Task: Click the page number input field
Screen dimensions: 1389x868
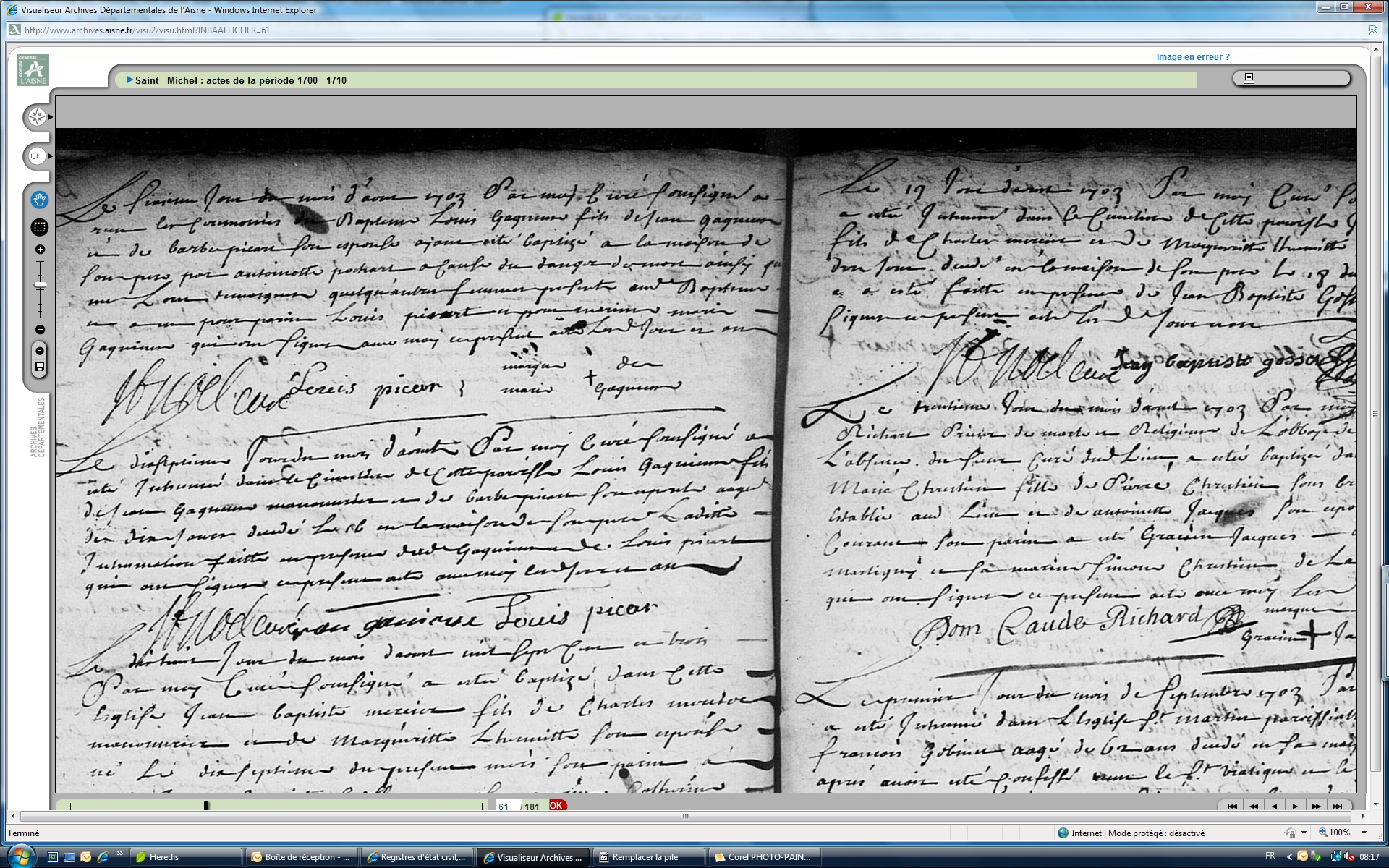Action: click(506, 807)
